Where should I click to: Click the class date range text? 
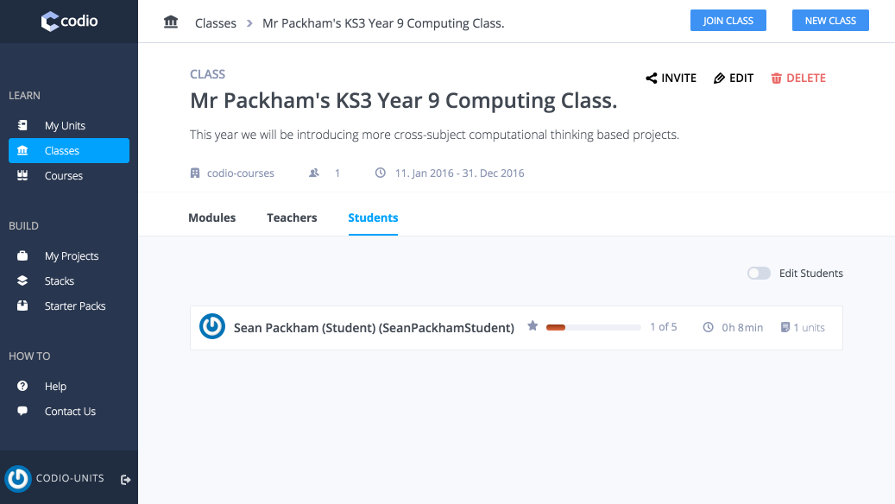click(x=459, y=173)
